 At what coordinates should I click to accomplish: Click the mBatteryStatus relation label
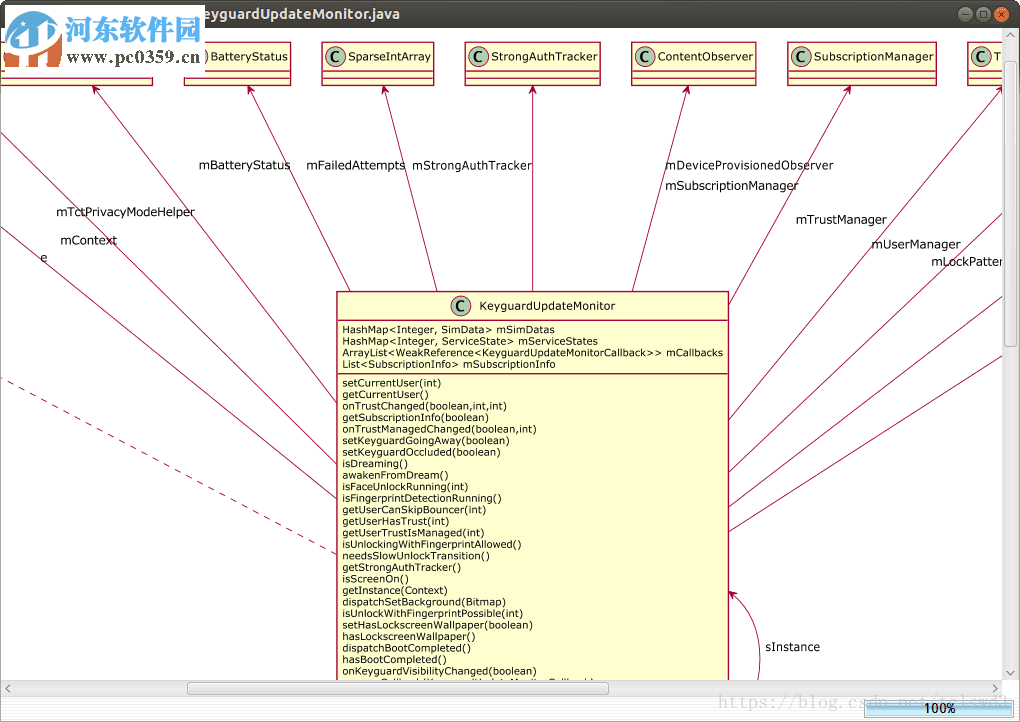click(x=245, y=165)
